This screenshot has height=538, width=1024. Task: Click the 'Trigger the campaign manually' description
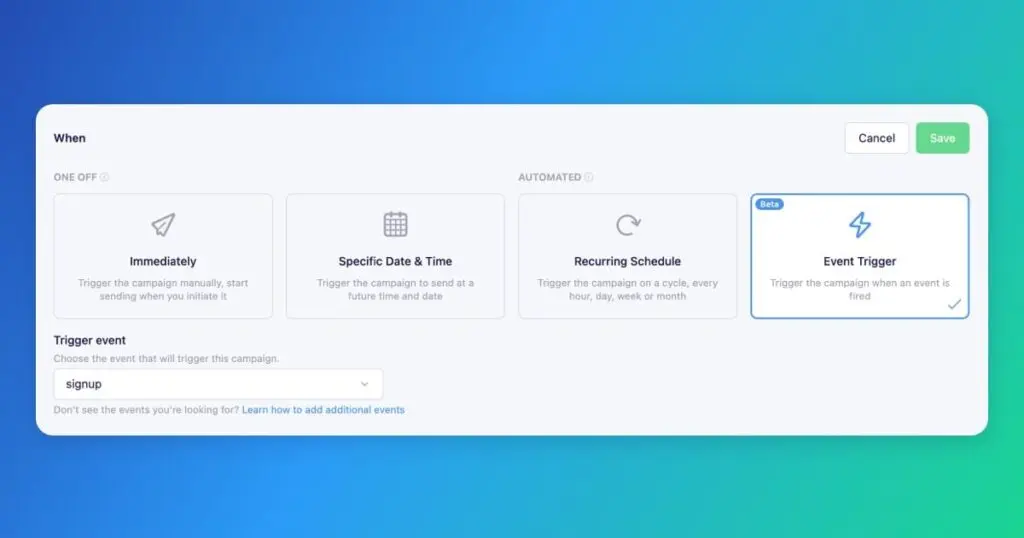click(163, 289)
